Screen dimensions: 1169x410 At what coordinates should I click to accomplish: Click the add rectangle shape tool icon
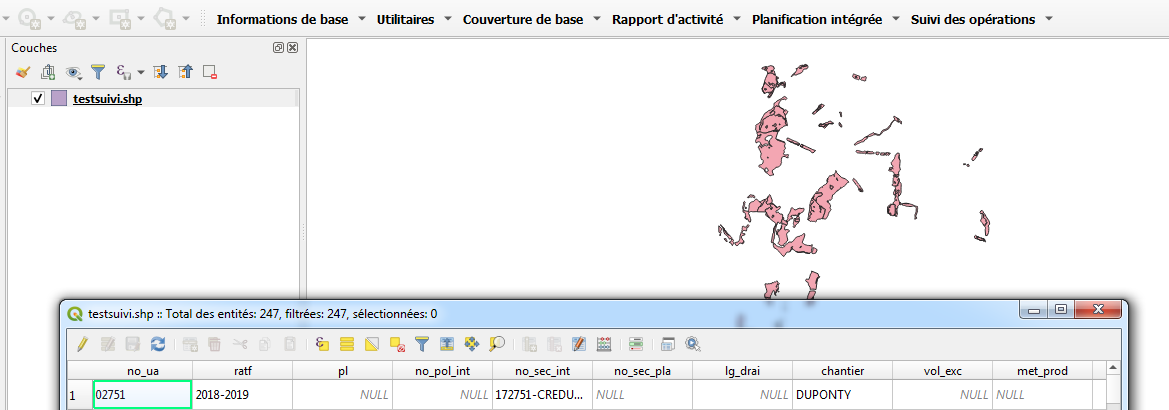point(119,17)
